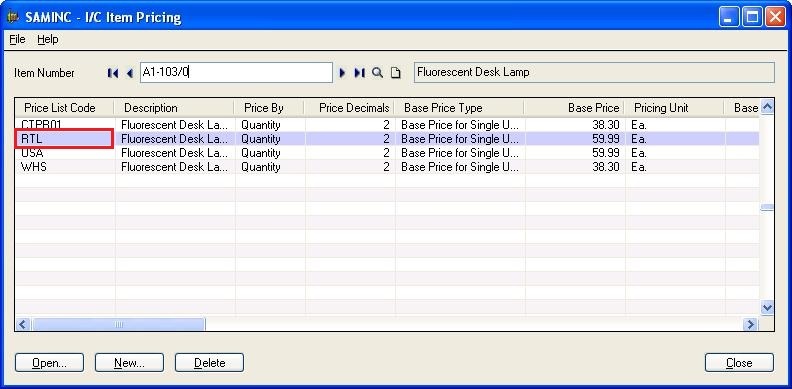Screen dimensions: 792x389
Task: Click into the Item Number field
Action: pyautogui.click(x=236, y=73)
